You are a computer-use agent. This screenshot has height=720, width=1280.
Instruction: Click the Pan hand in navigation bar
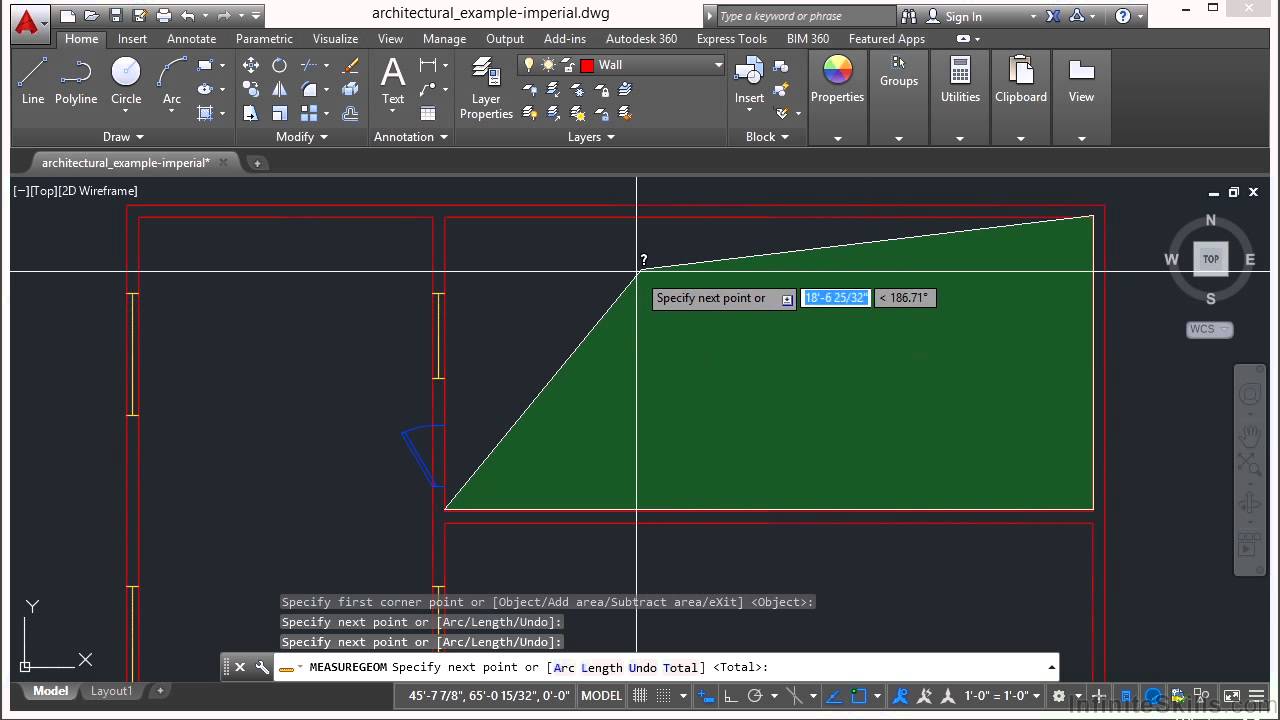pyautogui.click(x=1250, y=434)
